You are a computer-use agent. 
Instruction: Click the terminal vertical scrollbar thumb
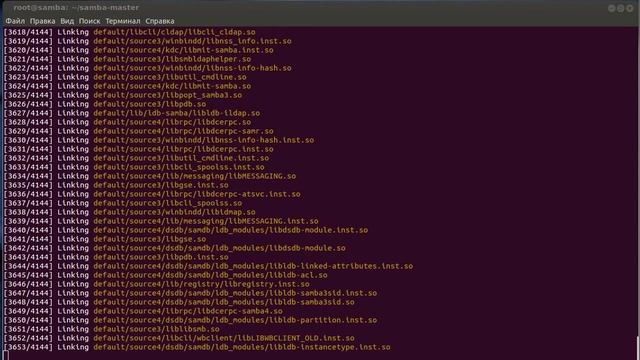coord(638,347)
